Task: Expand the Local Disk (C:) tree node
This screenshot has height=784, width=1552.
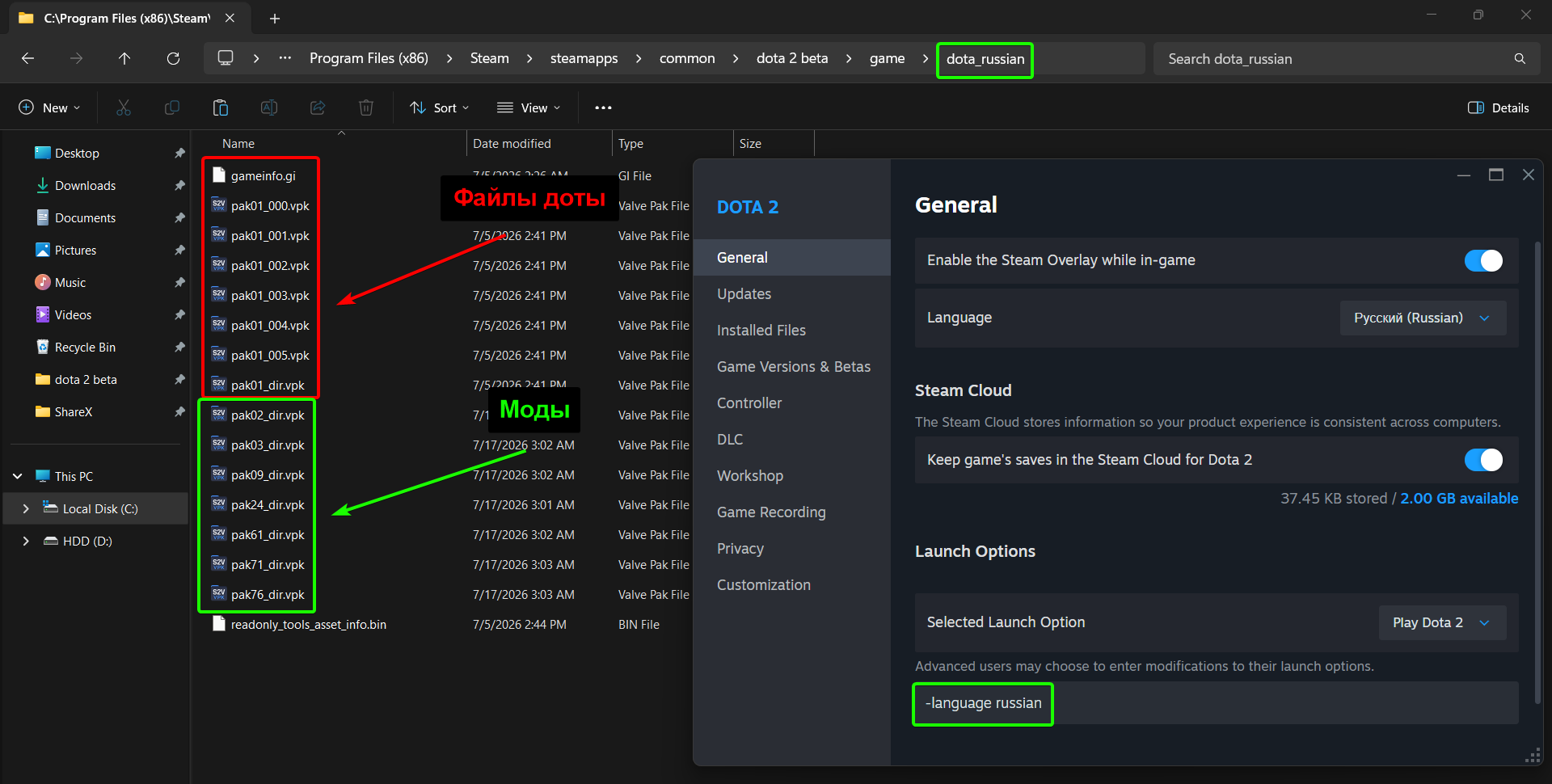Action: coord(26,508)
